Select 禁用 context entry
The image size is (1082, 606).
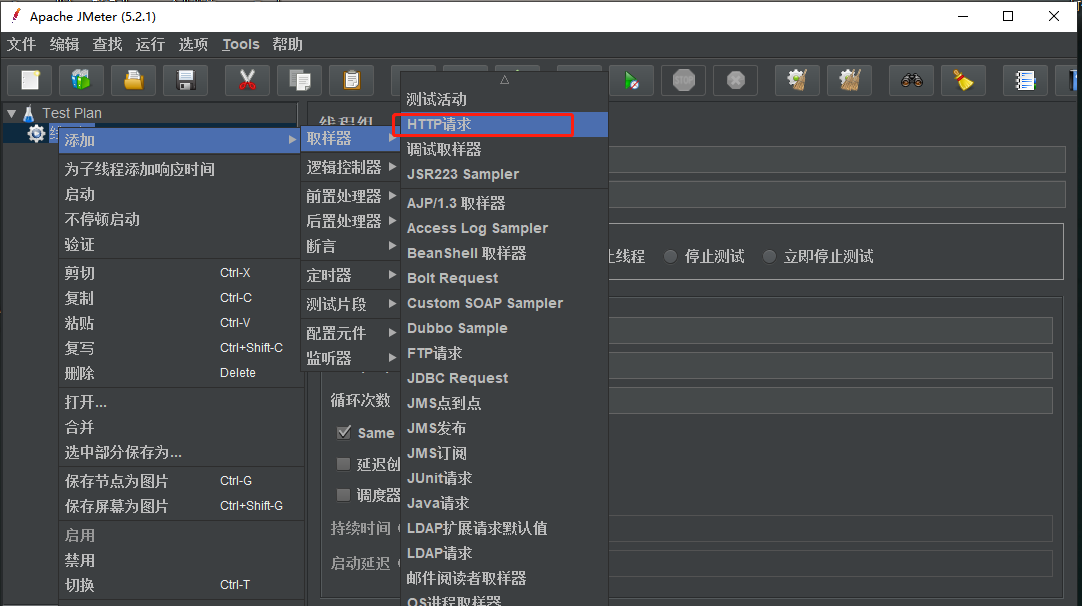(x=179, y=560)
